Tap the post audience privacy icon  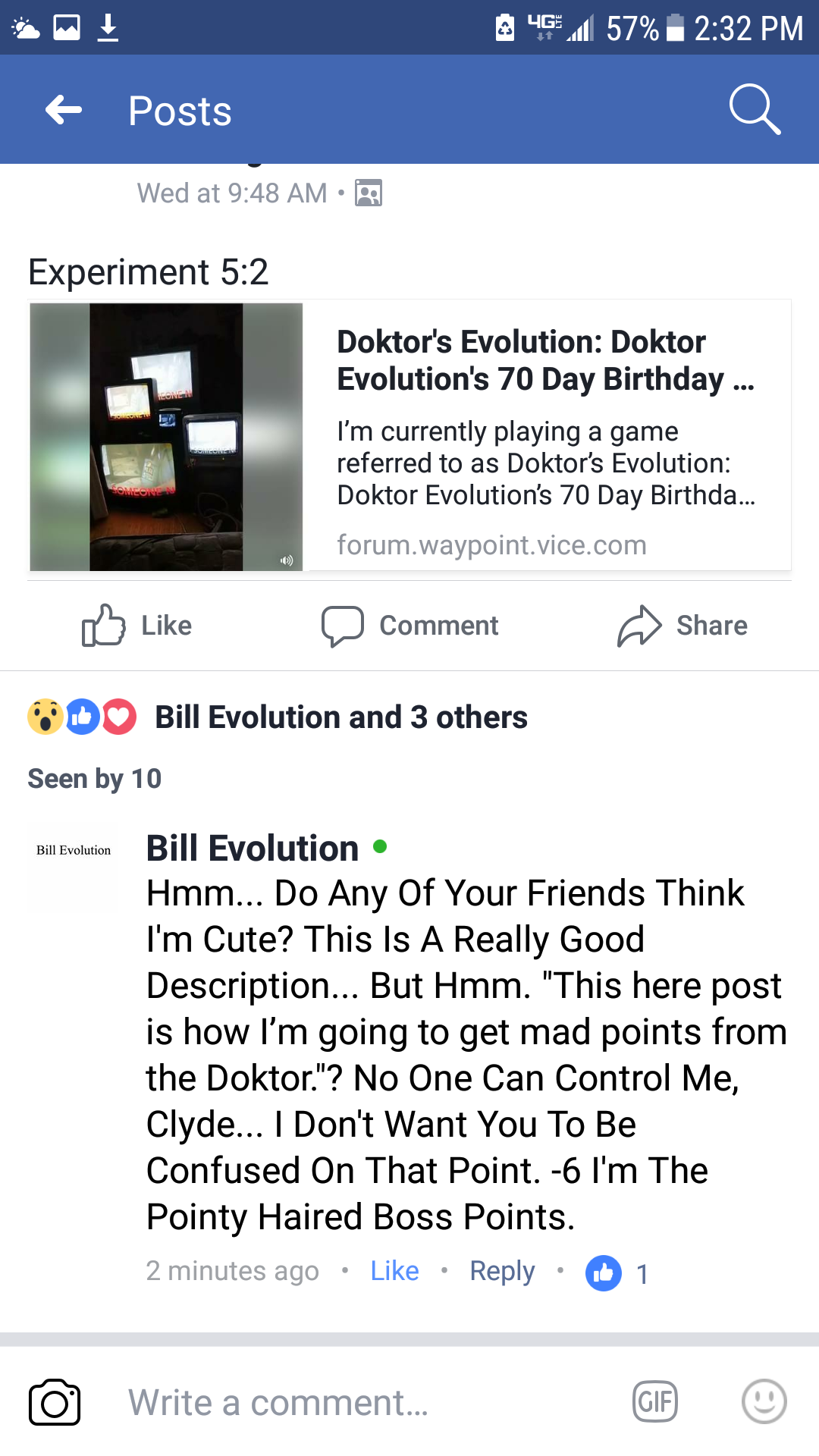click(x=369, y=193)
